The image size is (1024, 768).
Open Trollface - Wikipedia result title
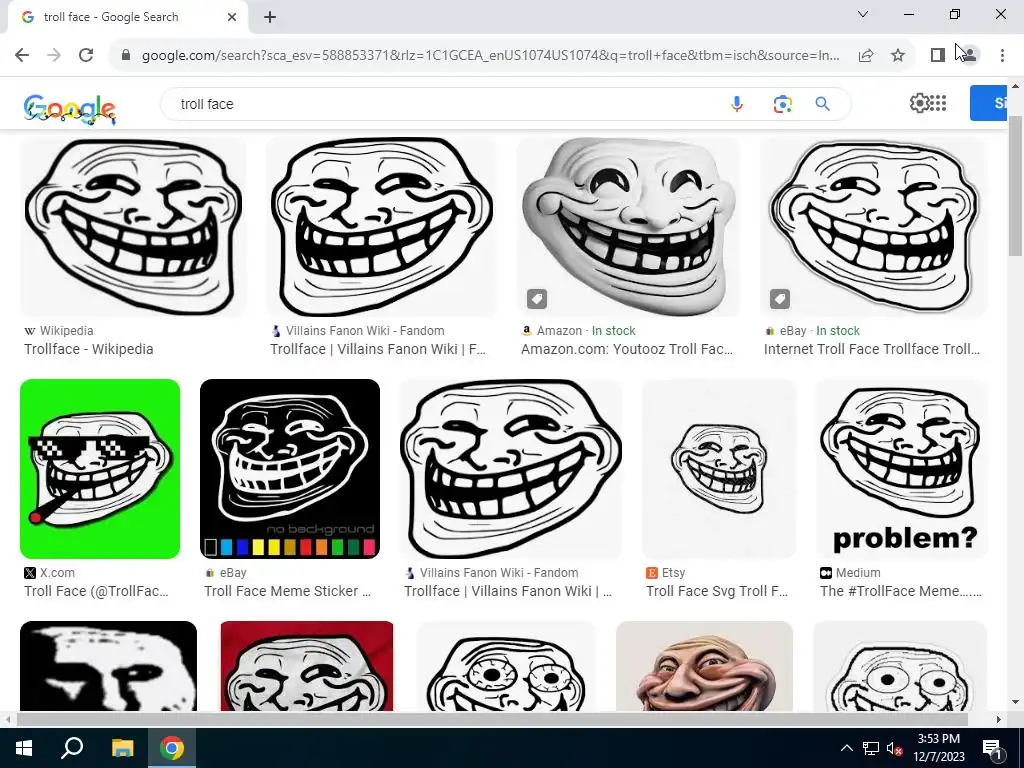pos(89,349)
